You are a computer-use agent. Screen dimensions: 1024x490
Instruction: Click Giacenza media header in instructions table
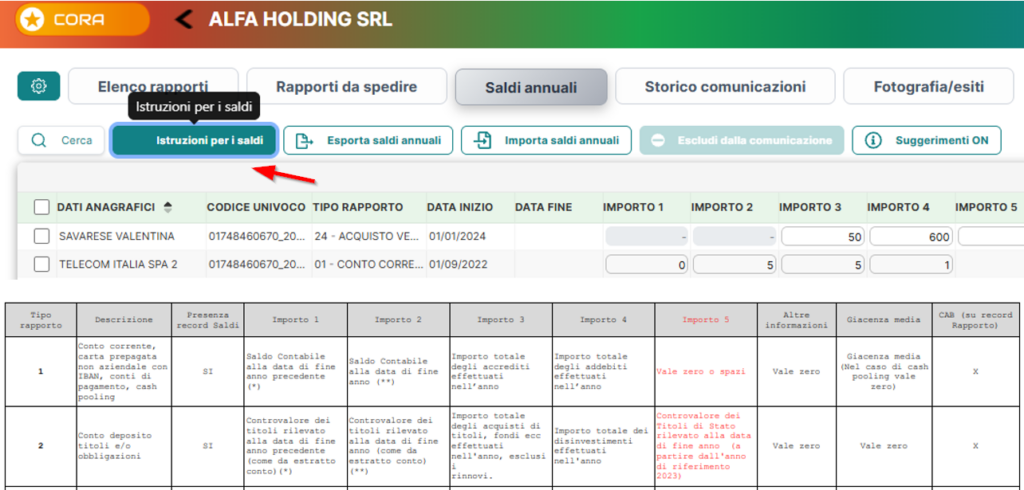884,319
